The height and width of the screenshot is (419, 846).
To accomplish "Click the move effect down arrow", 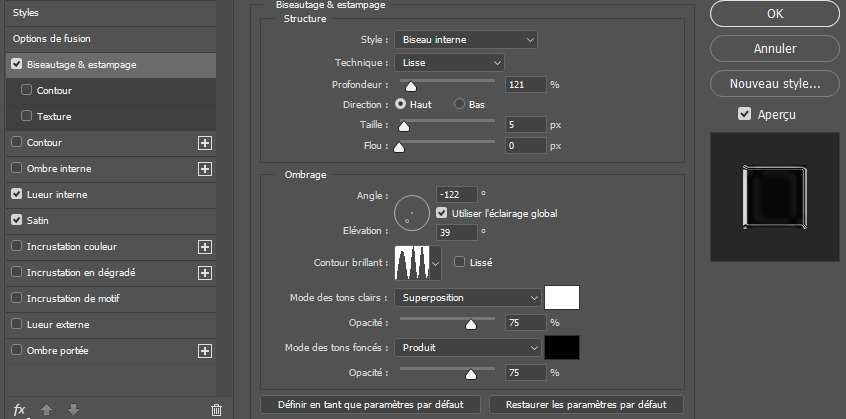I will click(x=73, y=409).
